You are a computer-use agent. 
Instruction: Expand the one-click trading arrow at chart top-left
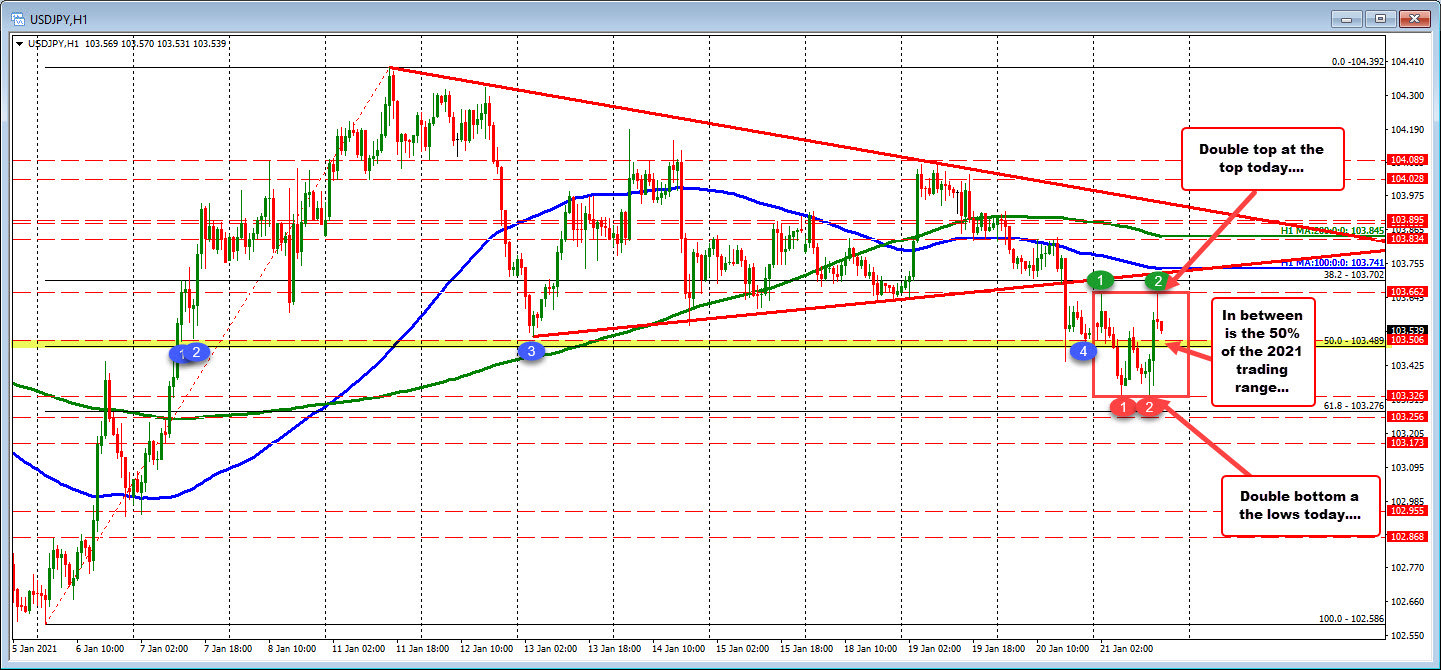[x=17, y=44]
